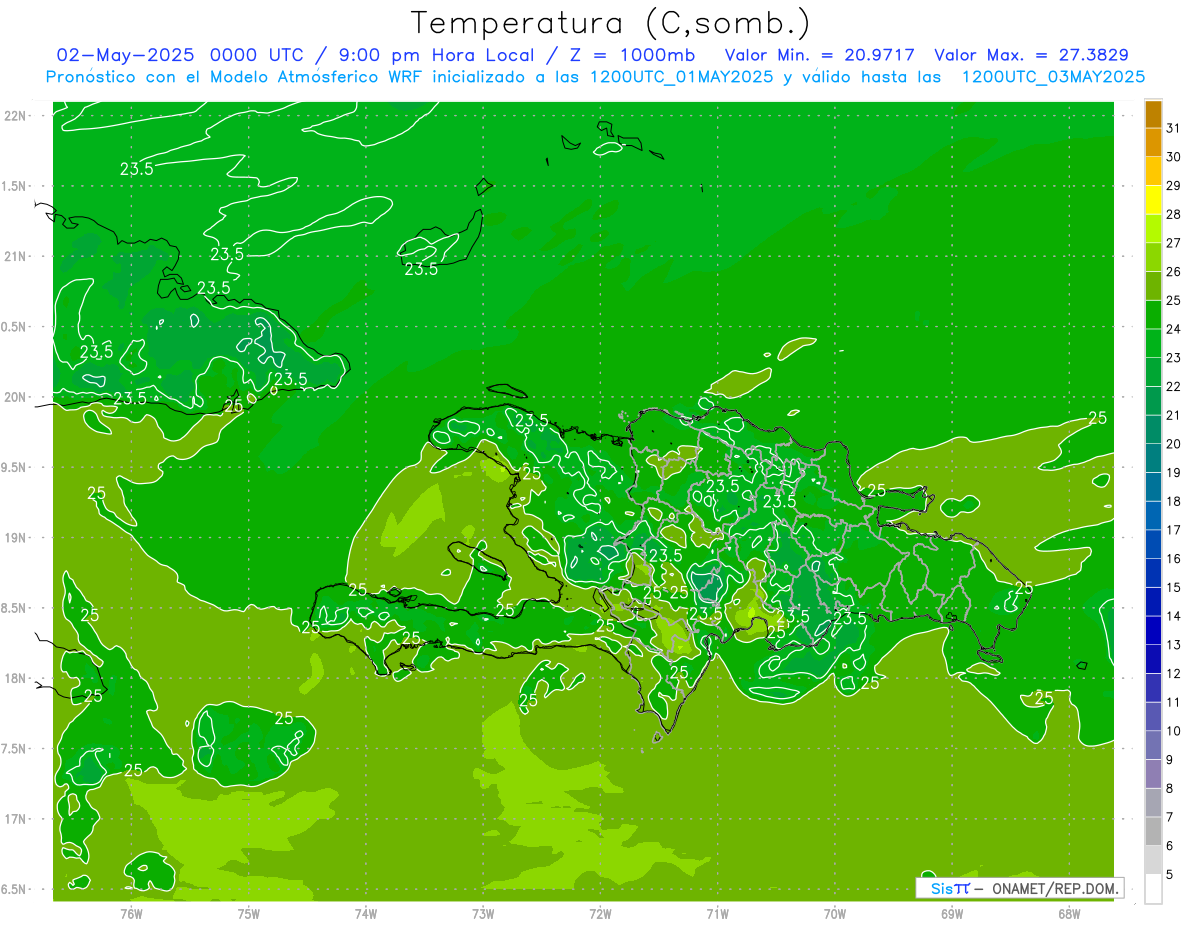1200x927 pixels.
Task: Click the '11' value on the color scale
Action: pyautogui.click(x=1174, y=702)
